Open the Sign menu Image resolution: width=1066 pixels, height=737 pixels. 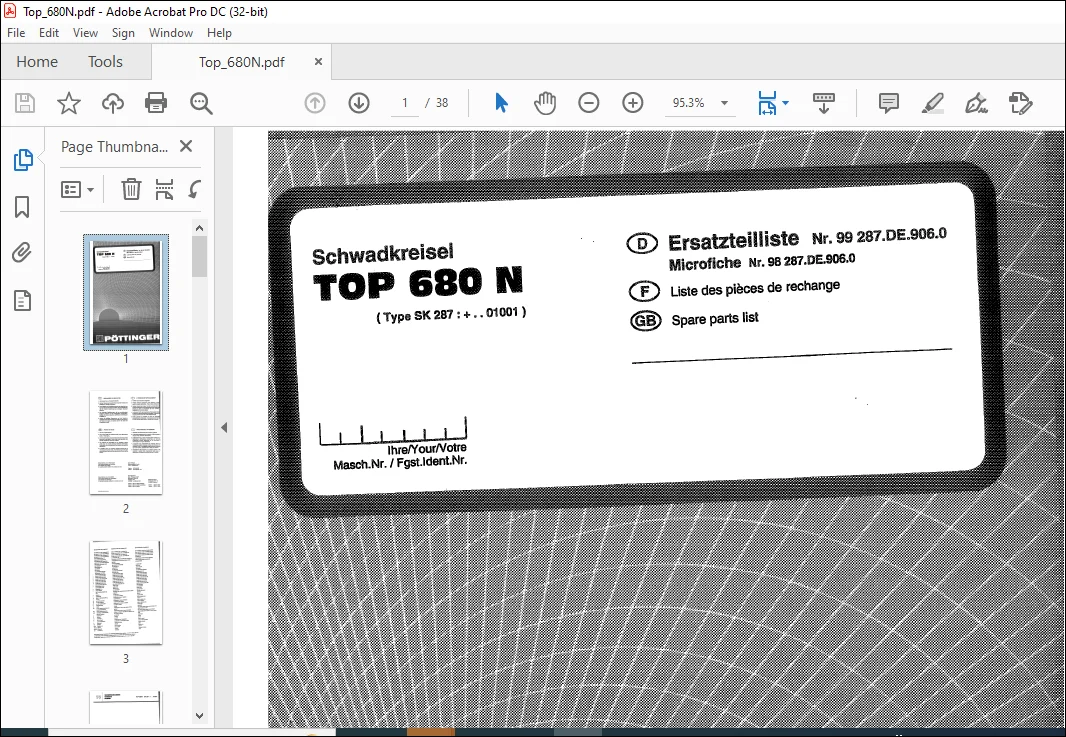pyautogui.click(x=123, y=33)
